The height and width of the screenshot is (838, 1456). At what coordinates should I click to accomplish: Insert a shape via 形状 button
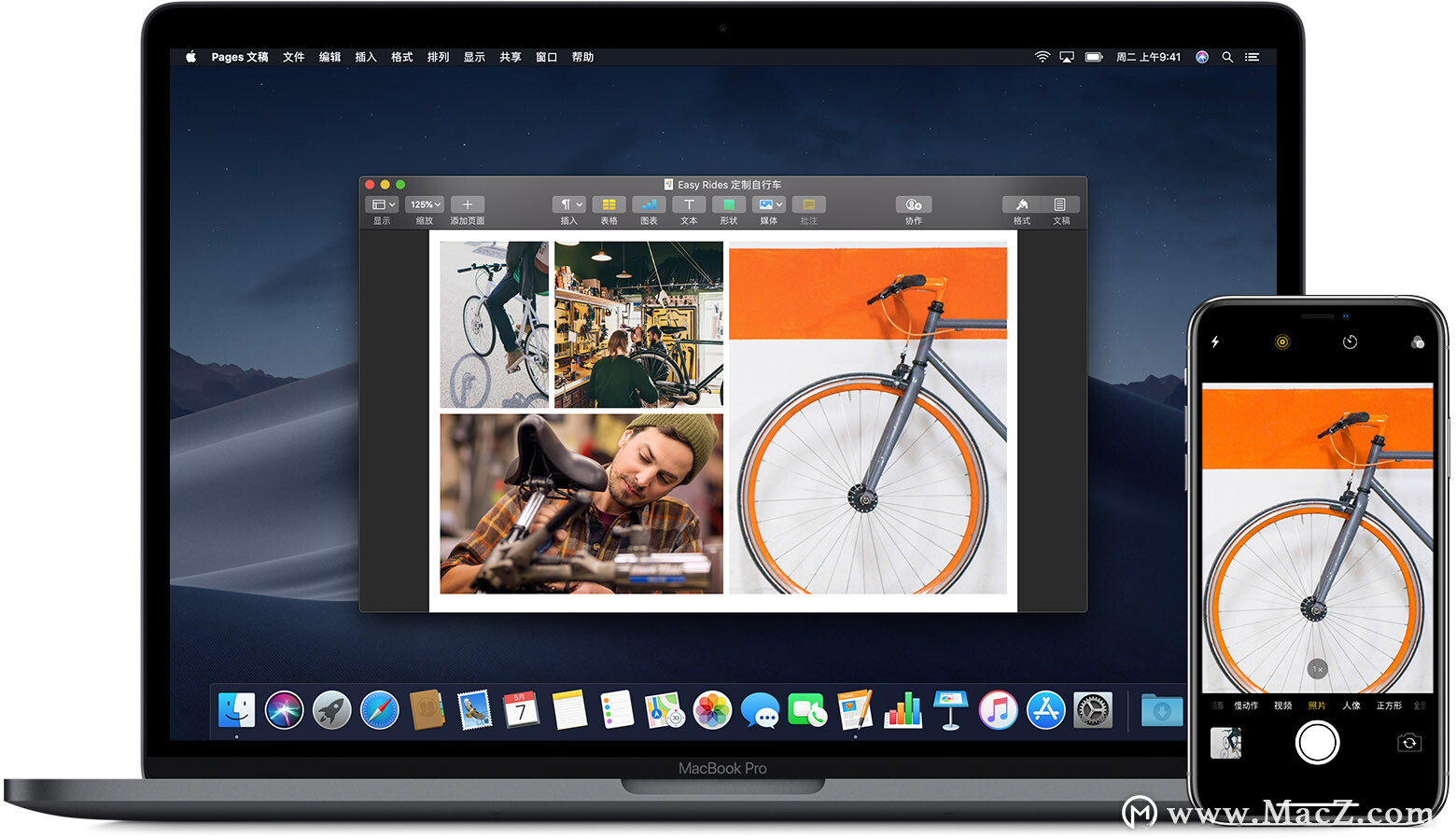click(x=729, y=204)
